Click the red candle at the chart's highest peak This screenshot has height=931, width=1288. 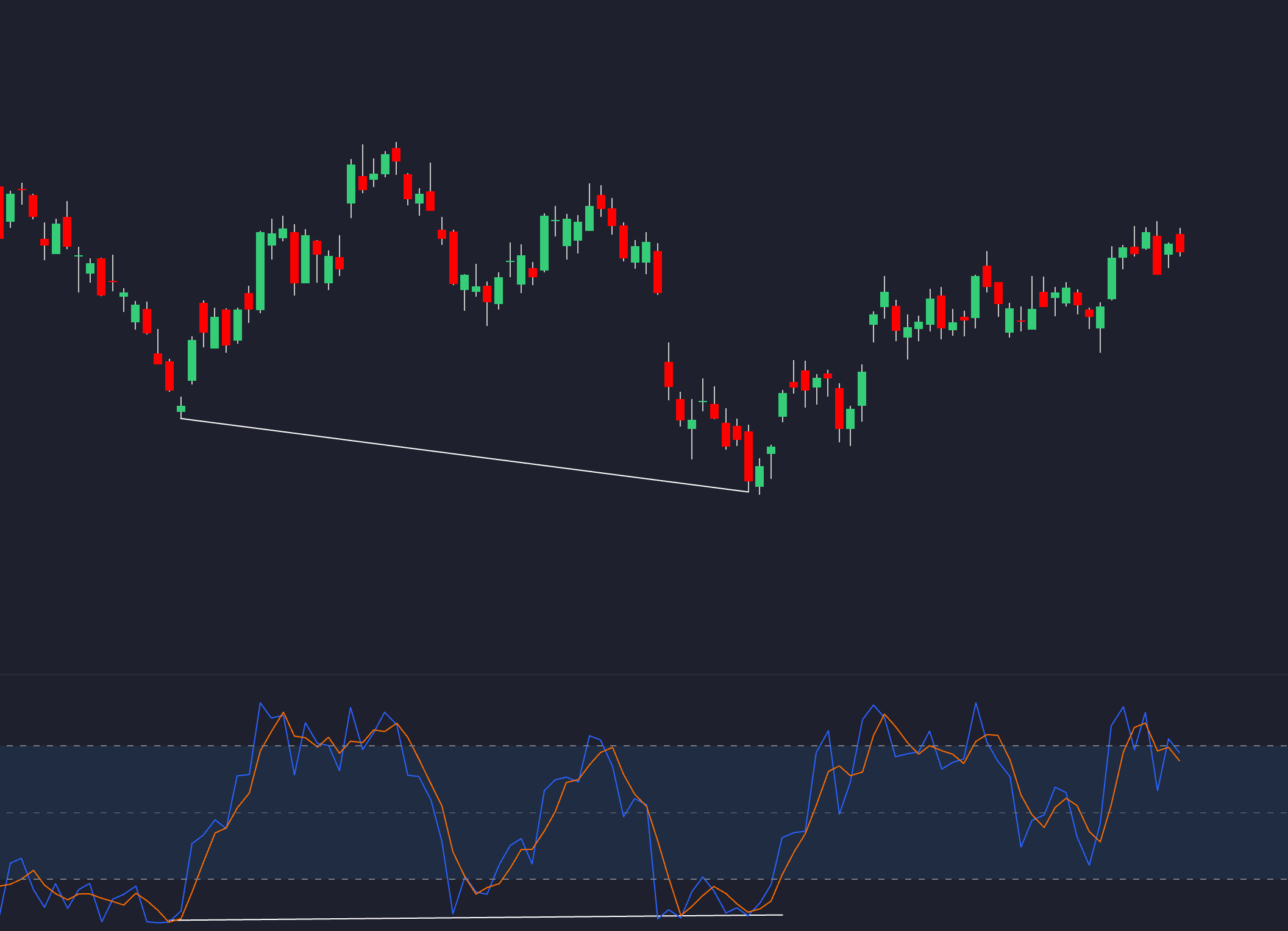click(x=396, y=155)
